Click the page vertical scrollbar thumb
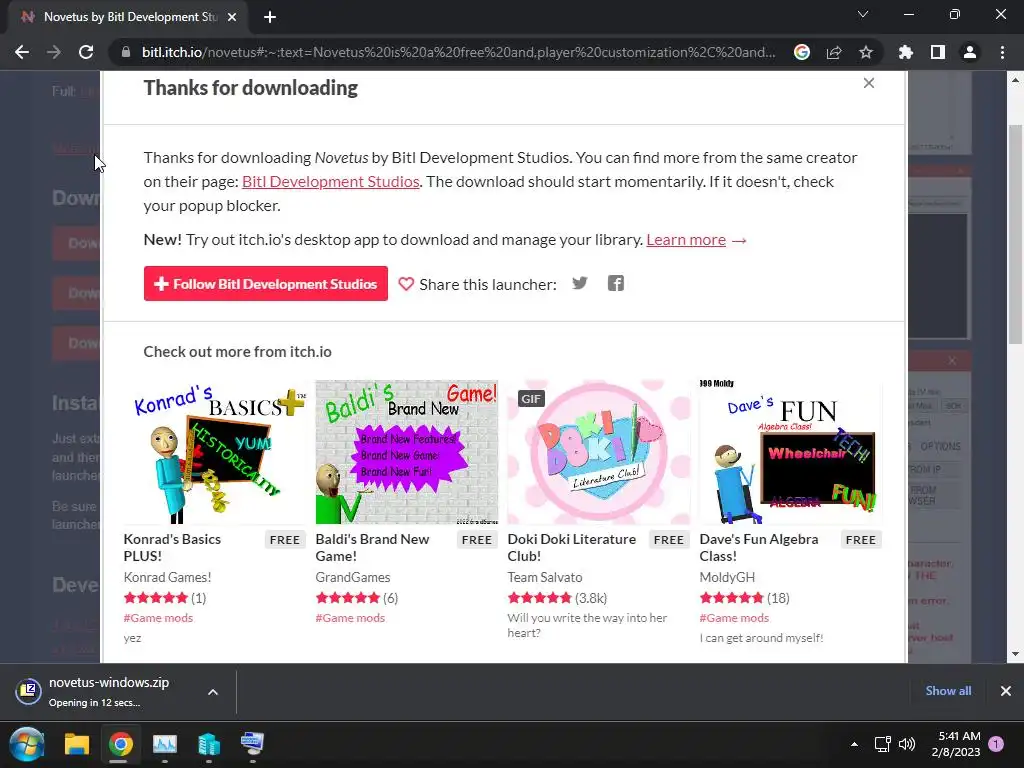 click(1016, 234)
